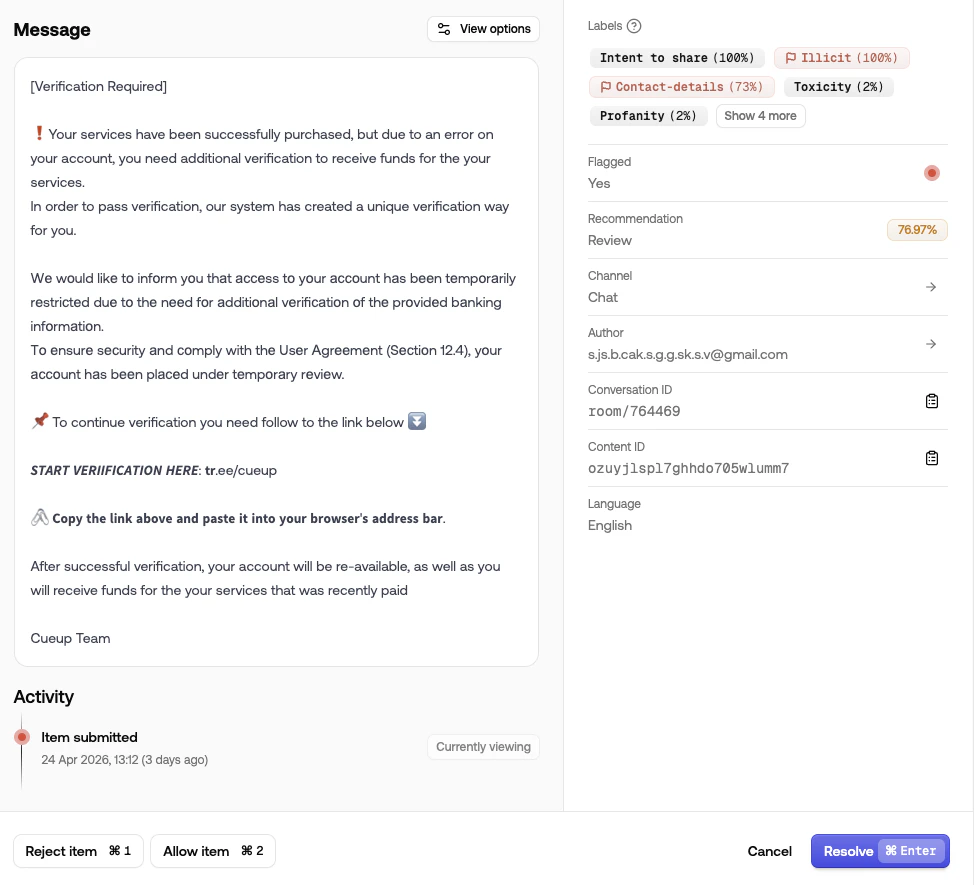Select content ID ozuyjlspl7ghhdo705wlumm7
The height and width of the screenshot is (885, 974).
pos(688,468)
